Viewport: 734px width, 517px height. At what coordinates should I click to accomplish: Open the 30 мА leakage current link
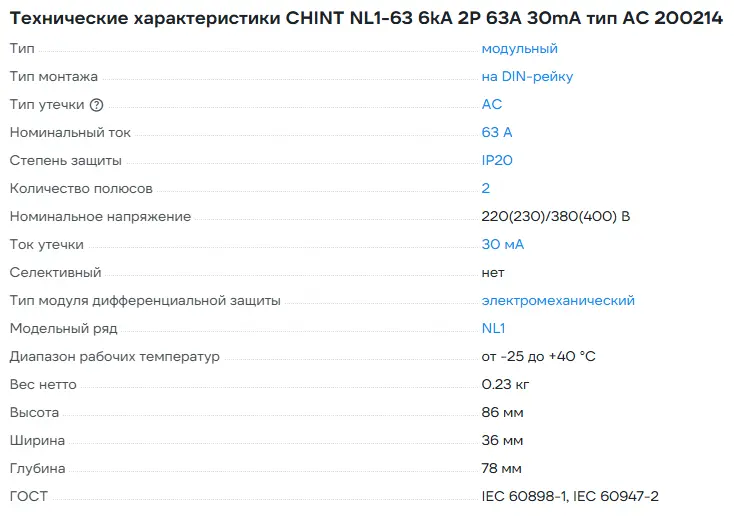click(502, 244)
